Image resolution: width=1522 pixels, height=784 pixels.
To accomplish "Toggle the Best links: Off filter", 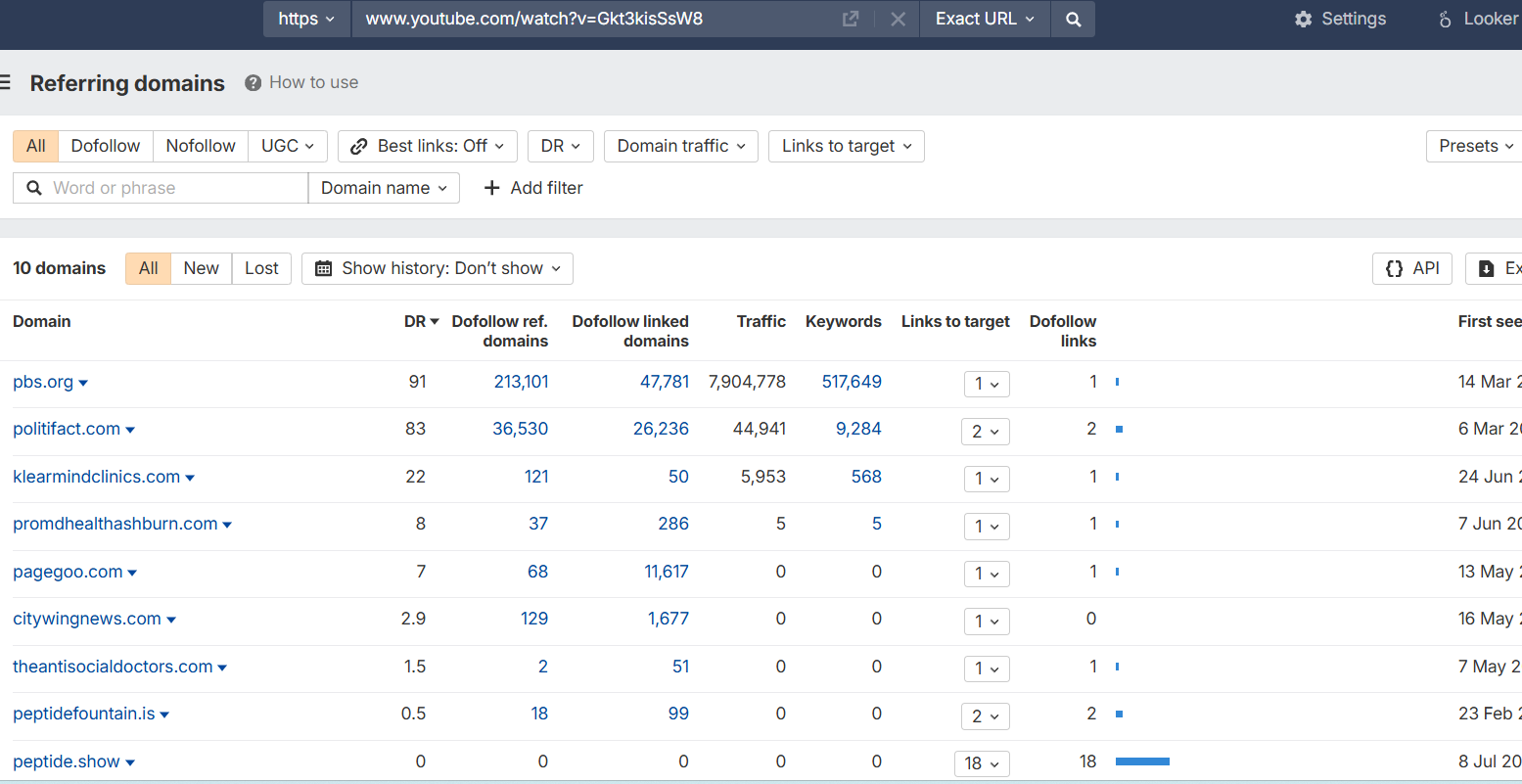I will click(428, 146).
